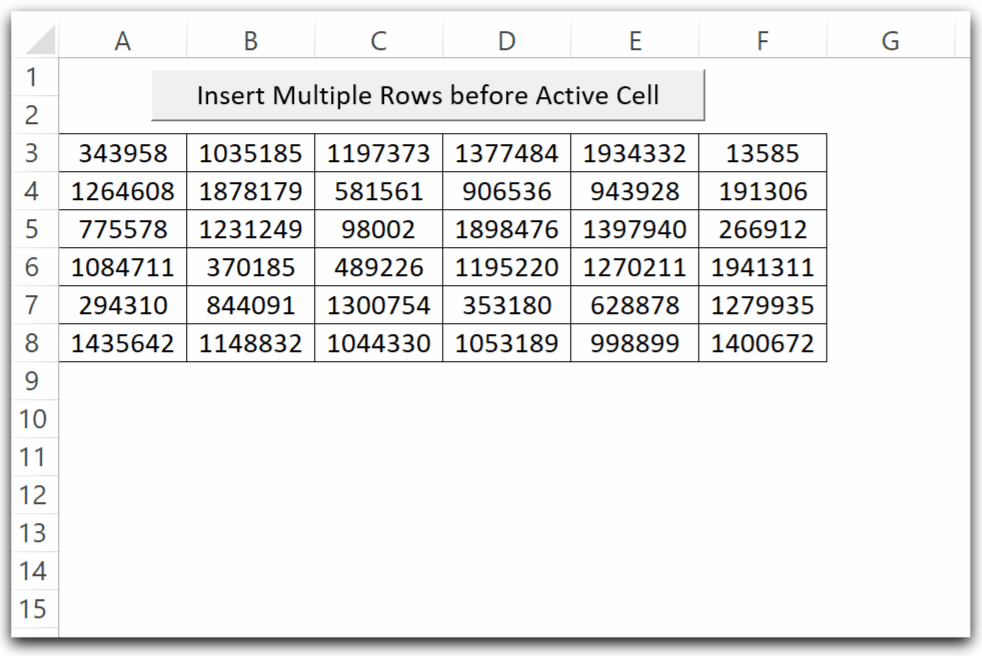
Task: Select the cell with value 1400672
Action: (x=762, y=343)
